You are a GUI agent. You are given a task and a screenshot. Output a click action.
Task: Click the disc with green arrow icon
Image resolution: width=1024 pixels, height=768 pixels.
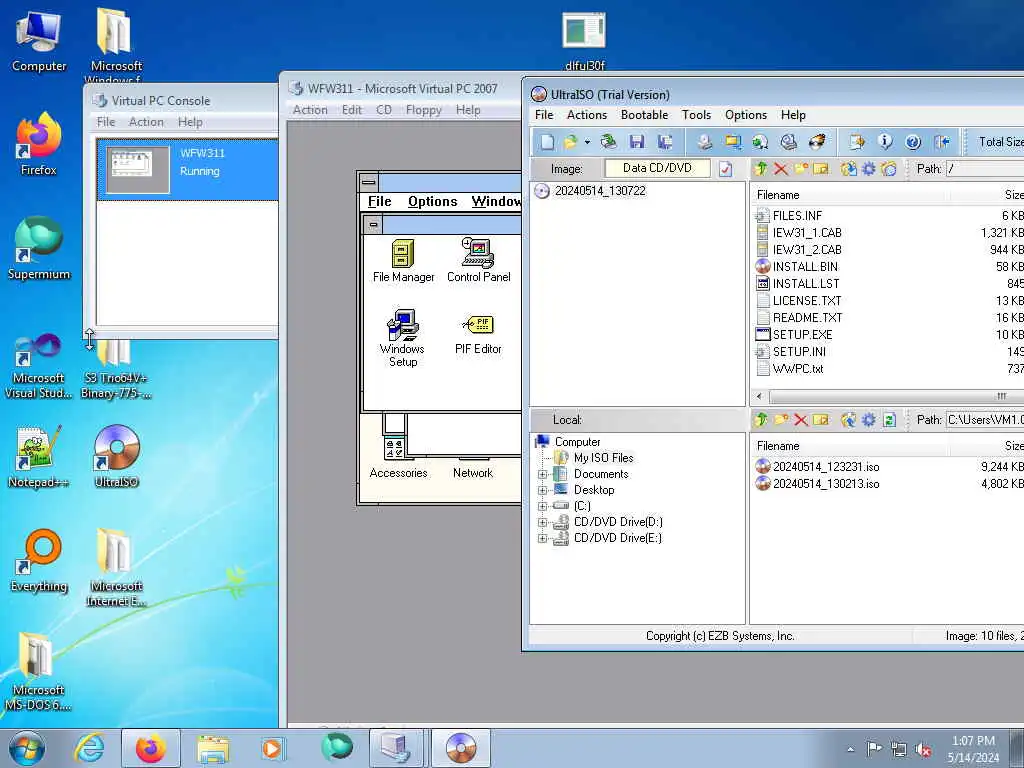tap(760, 142)
